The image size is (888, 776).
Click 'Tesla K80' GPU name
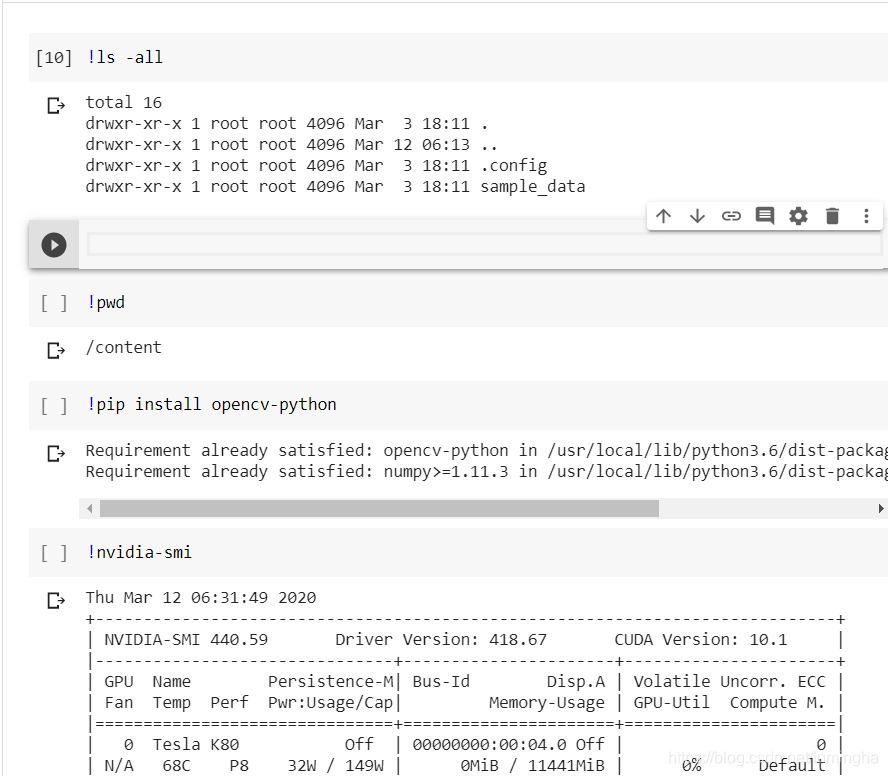point(196,744)
